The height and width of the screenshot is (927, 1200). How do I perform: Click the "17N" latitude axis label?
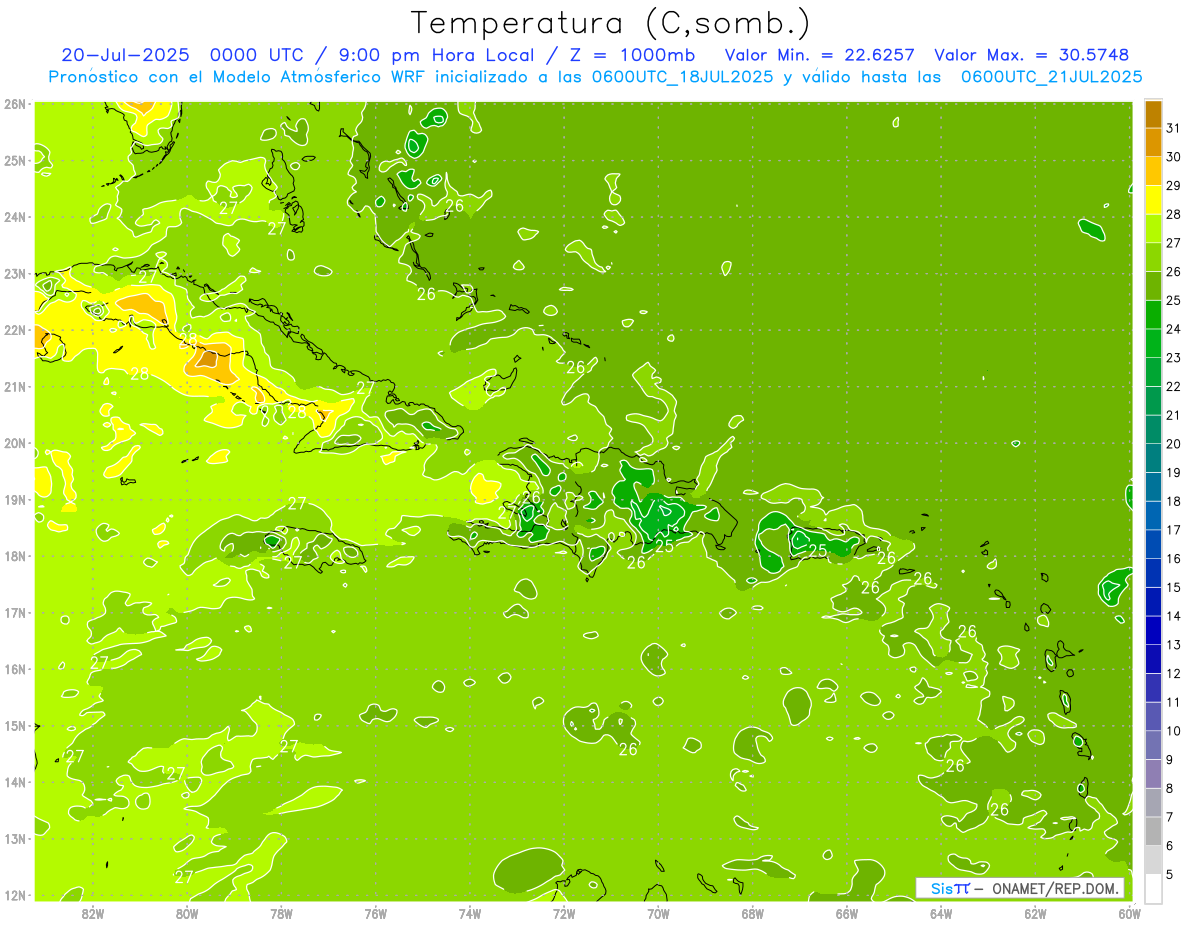pos(15,613)
